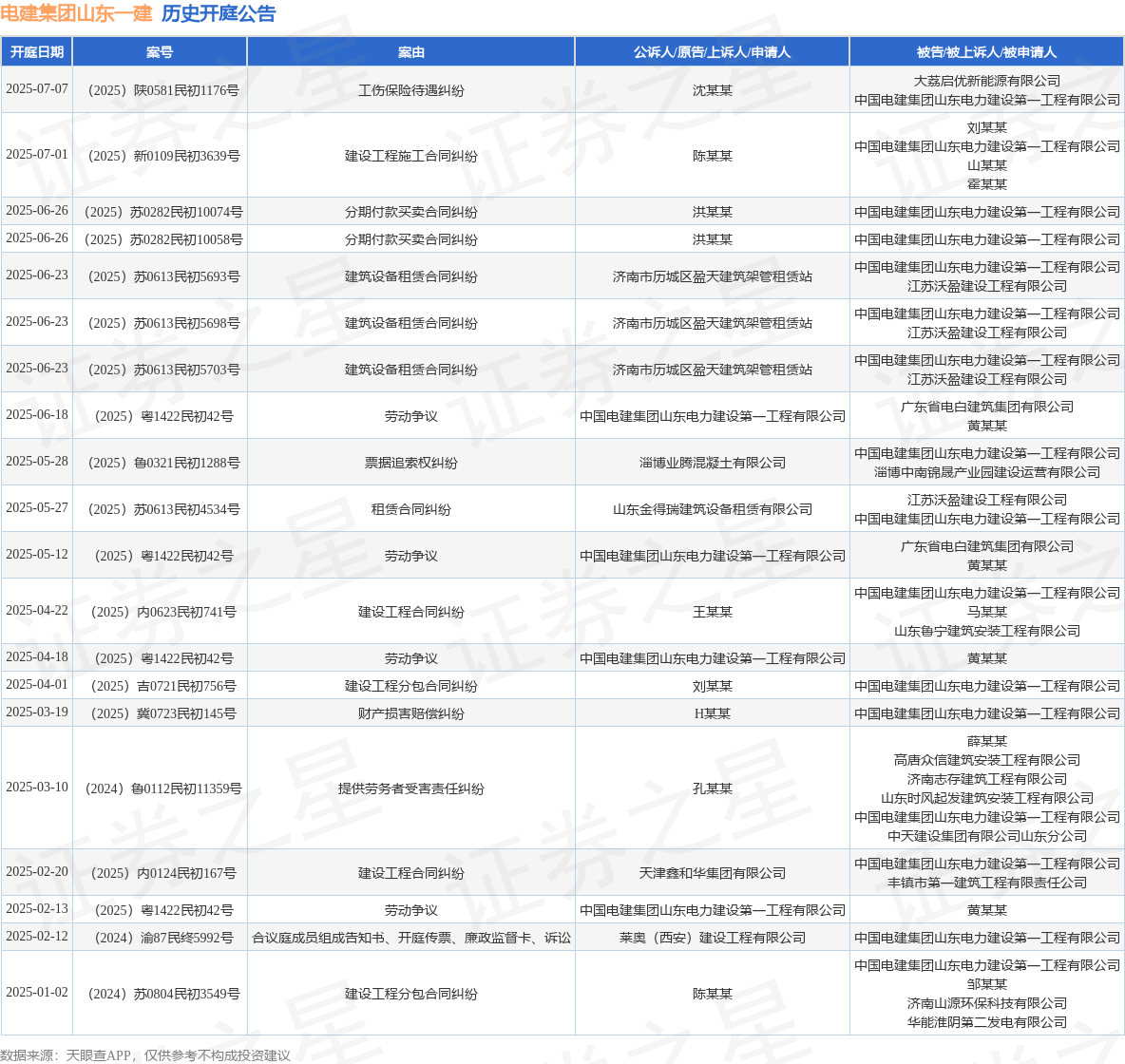Click plaintiff 孔某某
This screenshot has height=1064, width=1125.
coord(713,789)
